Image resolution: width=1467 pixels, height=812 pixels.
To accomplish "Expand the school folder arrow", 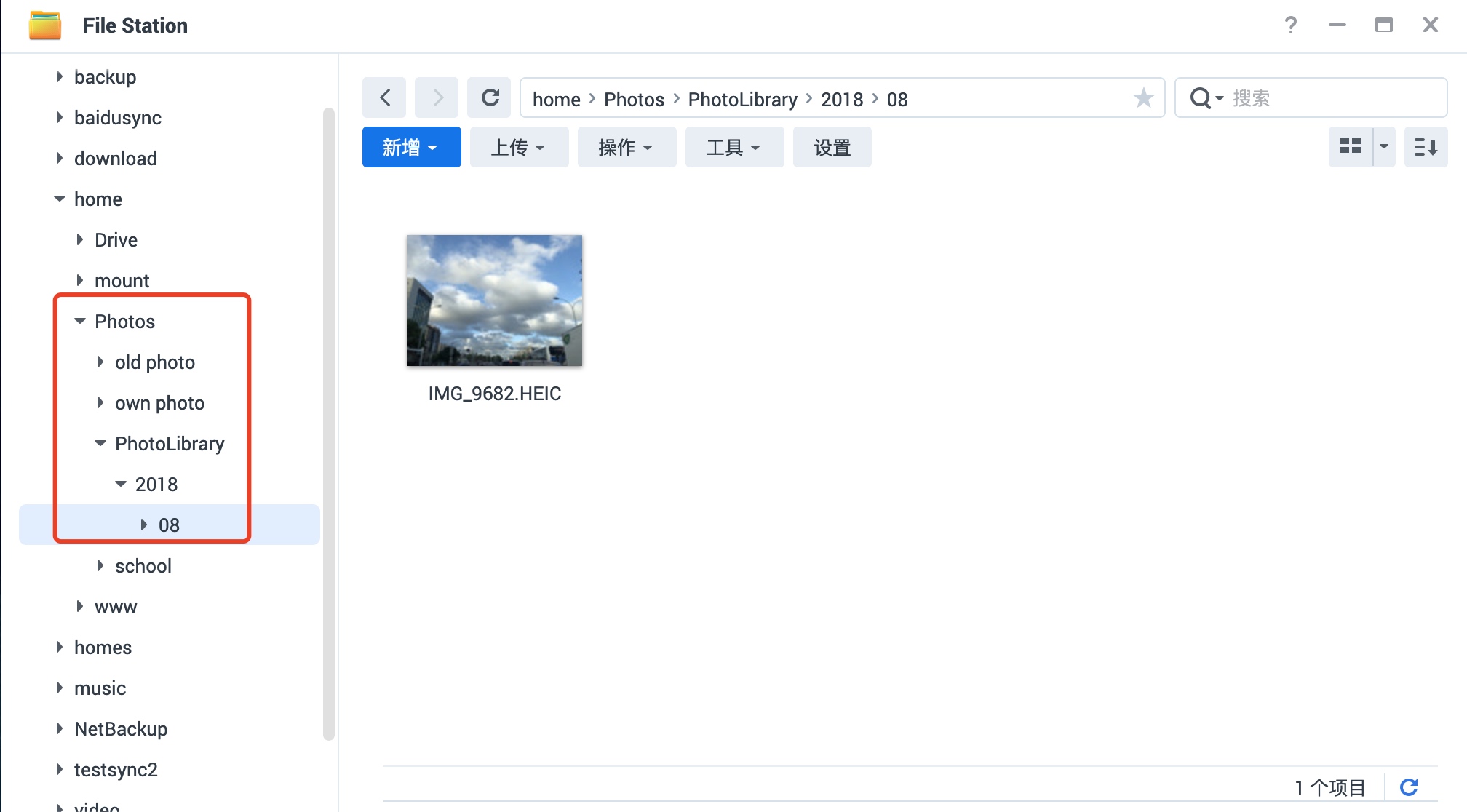I will click(x=100, y=565).
